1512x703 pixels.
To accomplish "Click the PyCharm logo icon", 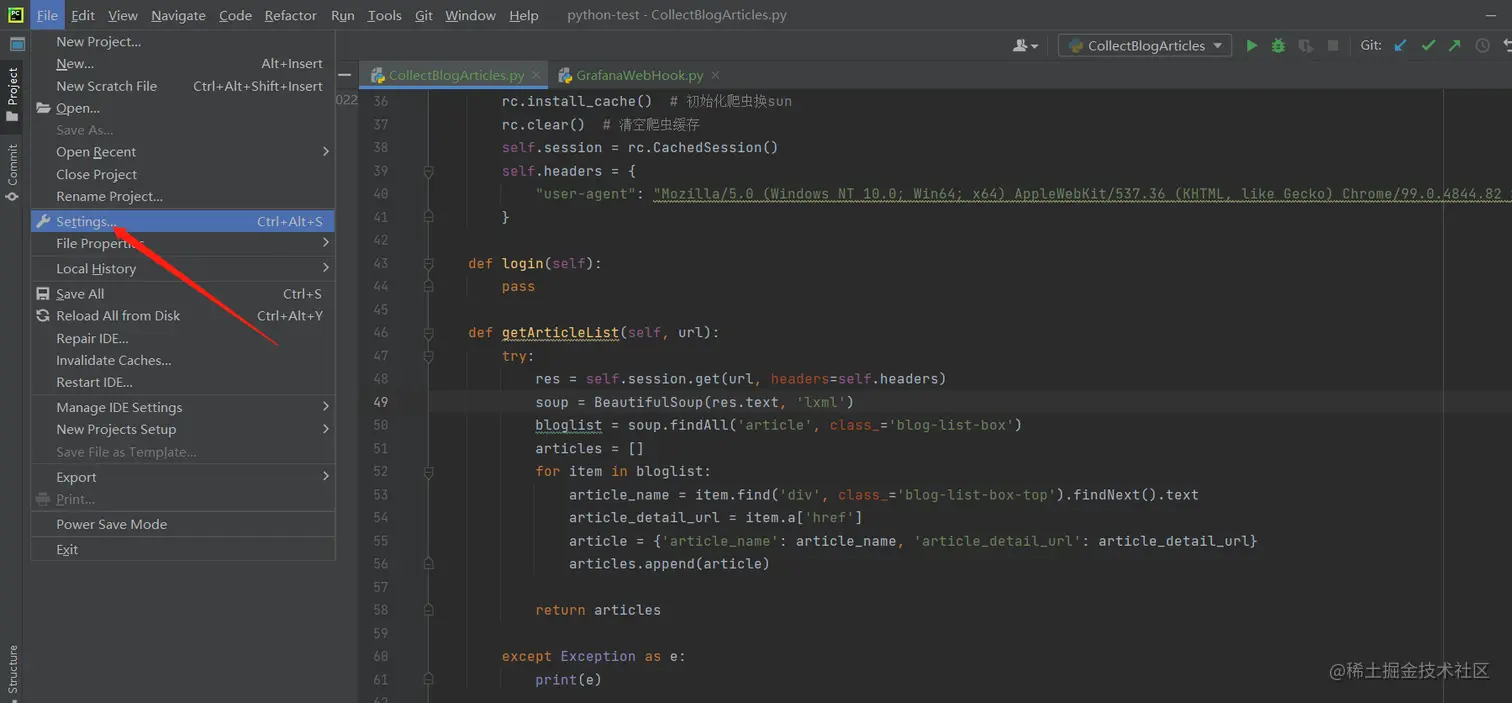I will pos(17,15).
